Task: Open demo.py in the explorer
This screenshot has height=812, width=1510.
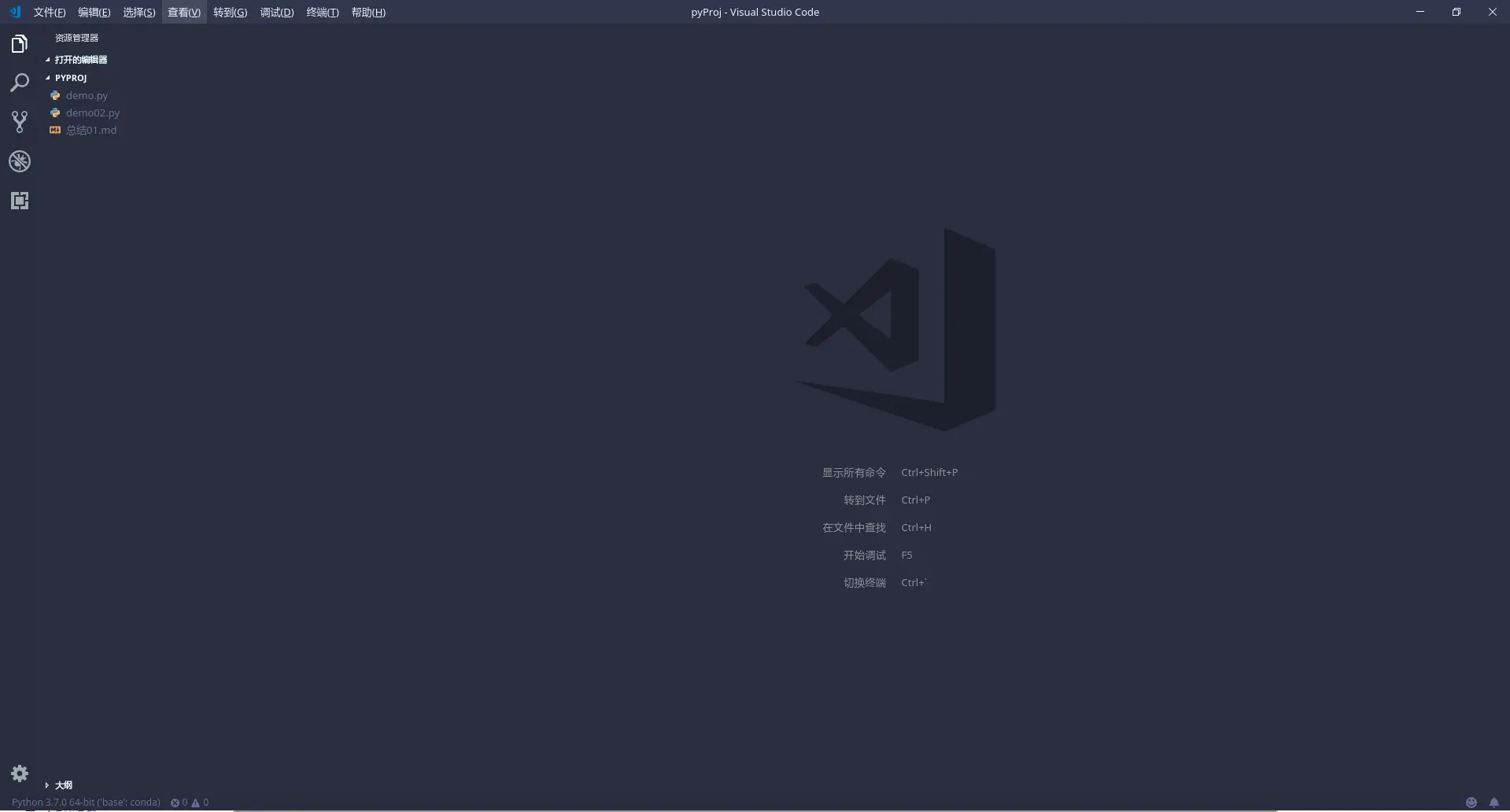Action: click(x=87, y=95)
